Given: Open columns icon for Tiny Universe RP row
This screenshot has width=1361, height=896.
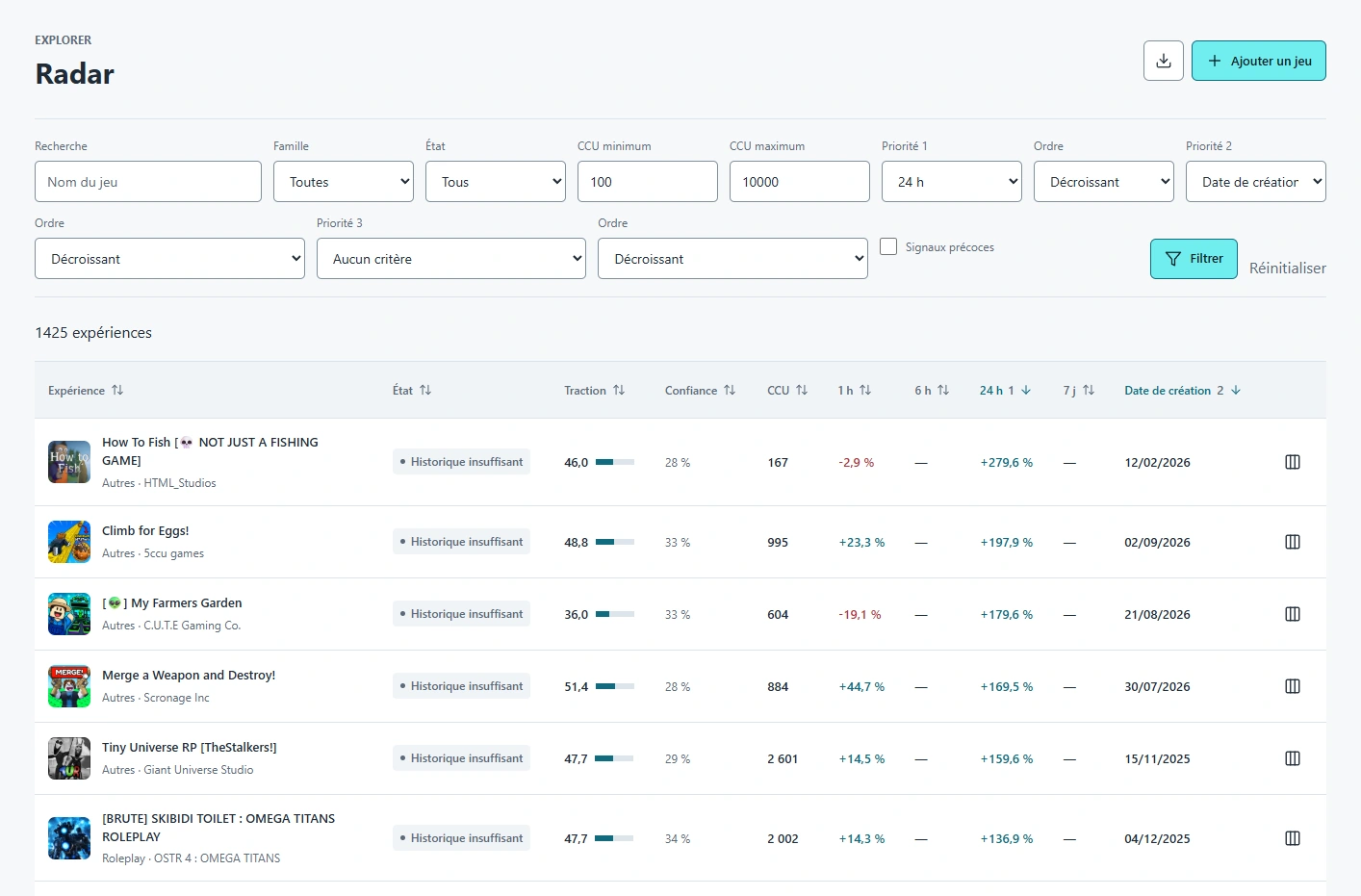Looking at the screenshot, I should pos(1293,758).
